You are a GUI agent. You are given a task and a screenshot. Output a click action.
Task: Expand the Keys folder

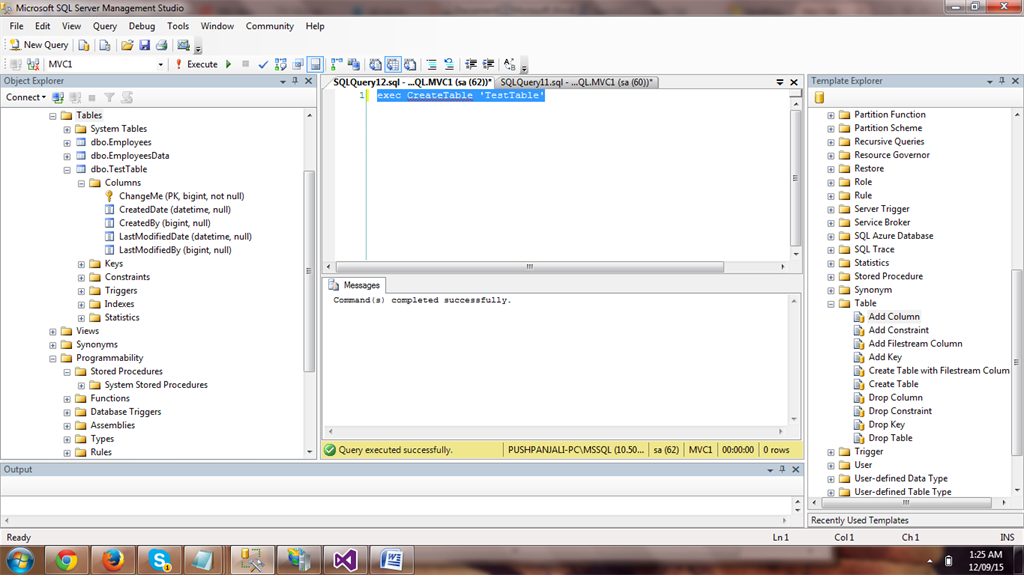[x=82, y=264]
